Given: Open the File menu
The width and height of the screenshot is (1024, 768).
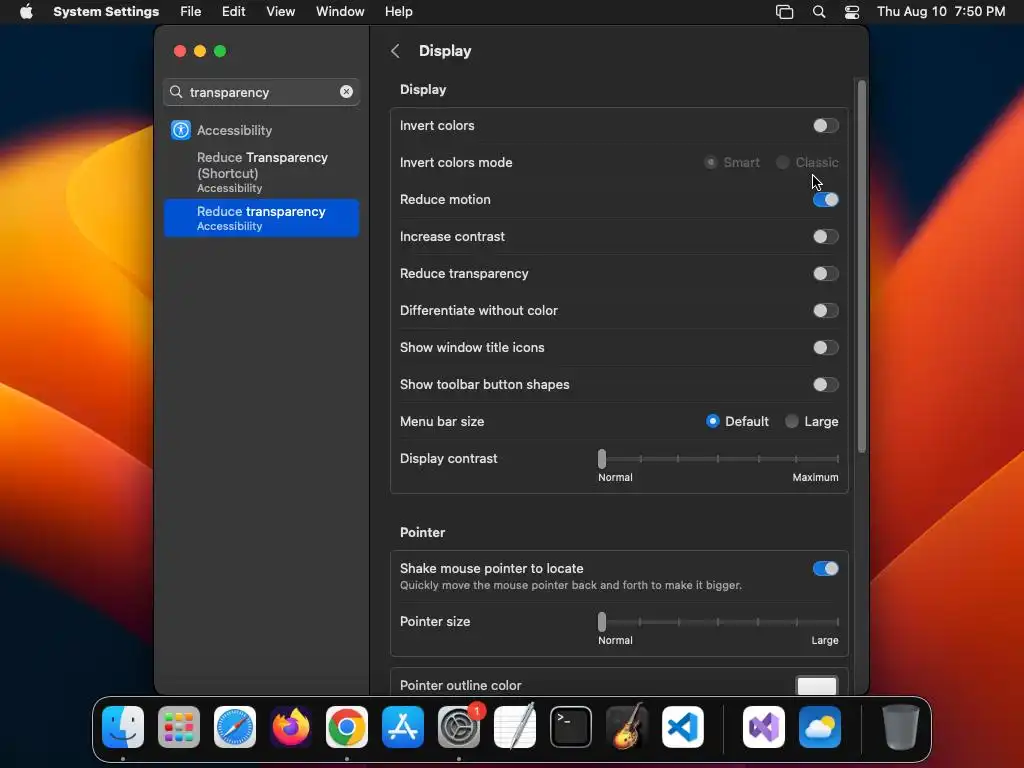Looking at the screenshot, I should [191, 12].
